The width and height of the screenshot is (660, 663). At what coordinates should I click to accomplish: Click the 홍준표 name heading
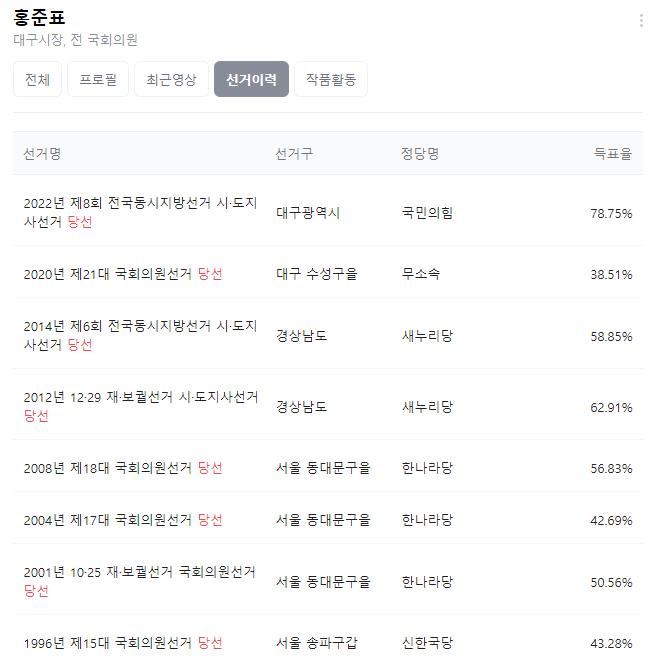[x=40, y=18]
